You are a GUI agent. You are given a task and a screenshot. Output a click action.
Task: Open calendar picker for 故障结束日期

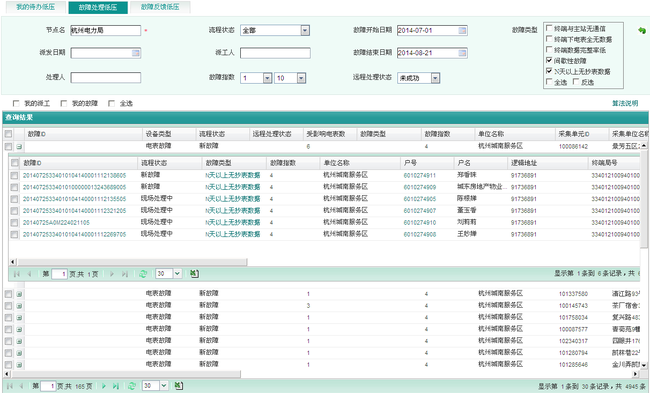[462, 53]
